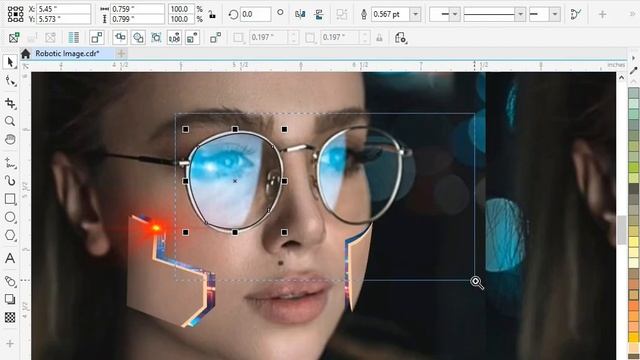Click the second corner-size spinner arrows

(x=364, y=38)
